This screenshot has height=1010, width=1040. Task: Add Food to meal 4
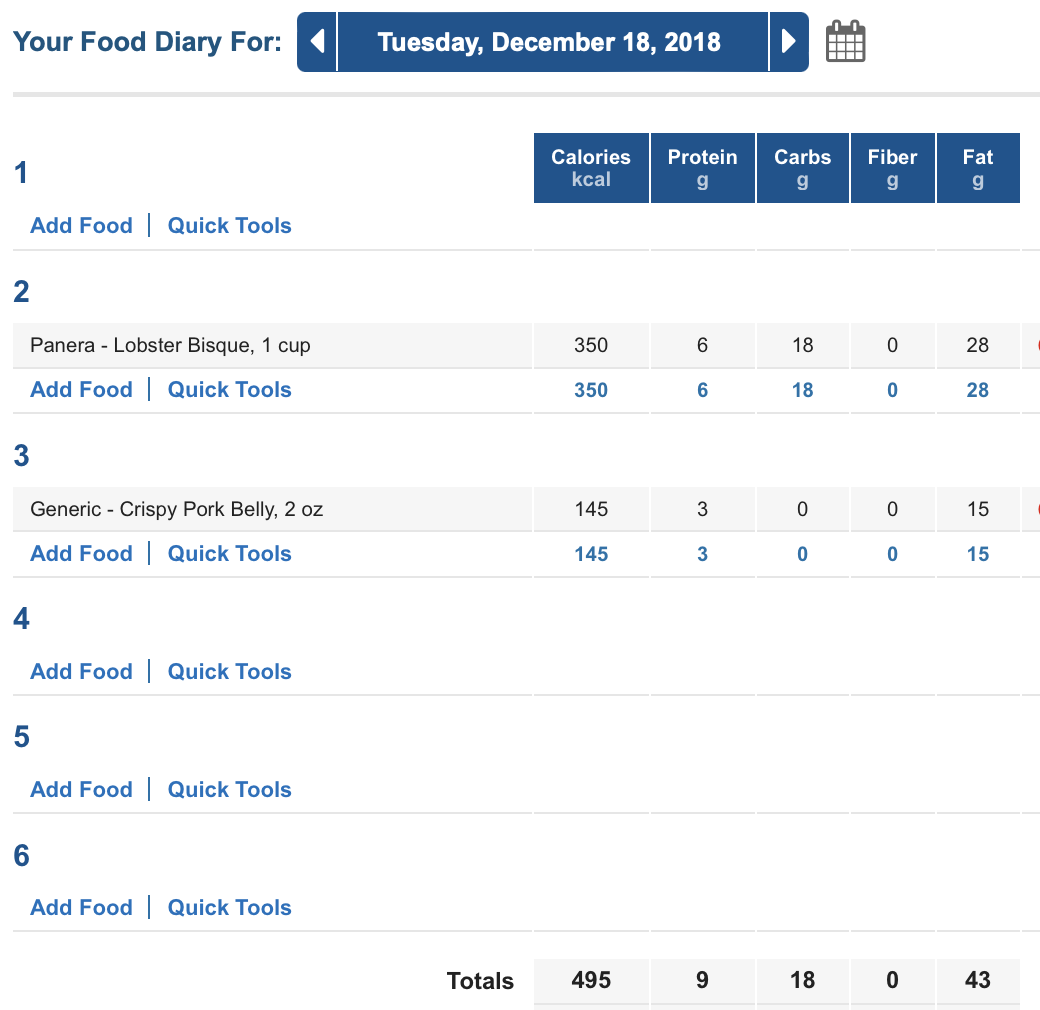tap(82, 671)
